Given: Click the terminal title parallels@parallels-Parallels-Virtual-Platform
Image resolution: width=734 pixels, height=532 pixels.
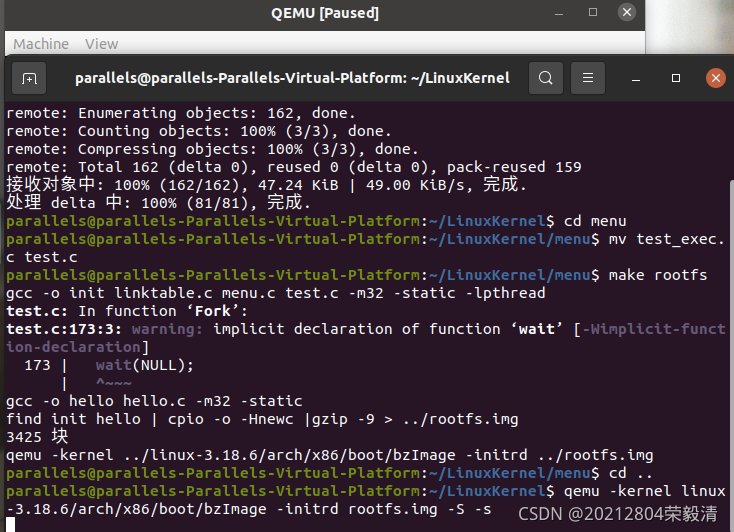Looking at the screenshot, I should coord(292,78).
